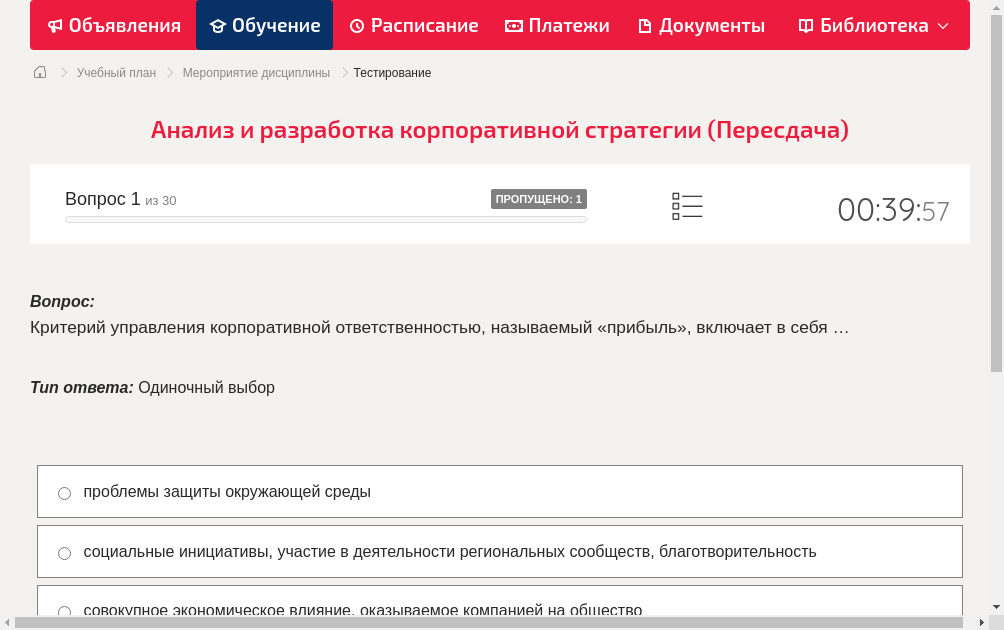Go to Расписание section
1004x630 pixels.
(x=414, y=26)
